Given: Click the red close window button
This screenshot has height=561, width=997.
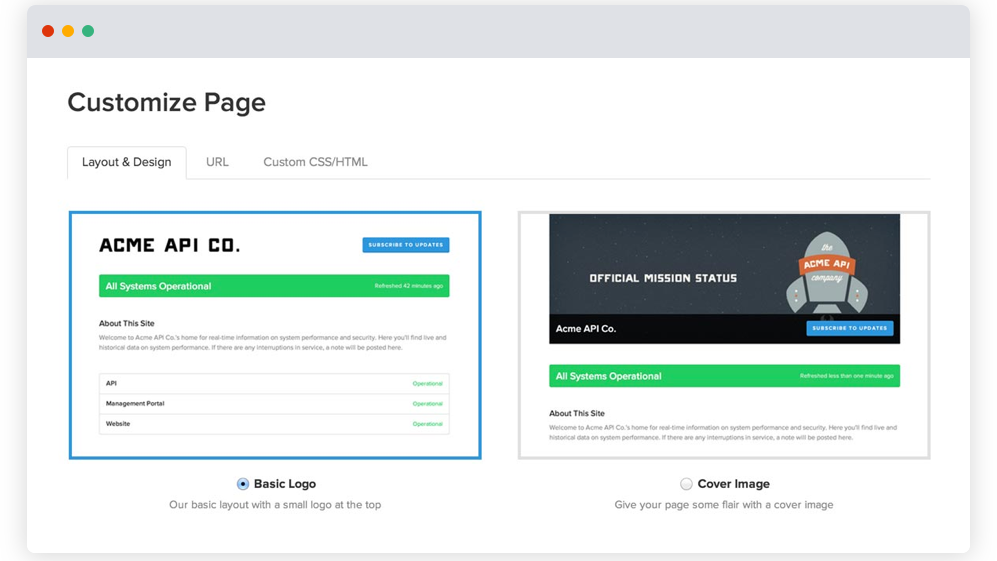Looking at the screenshot, I should [x=48, y=31].
